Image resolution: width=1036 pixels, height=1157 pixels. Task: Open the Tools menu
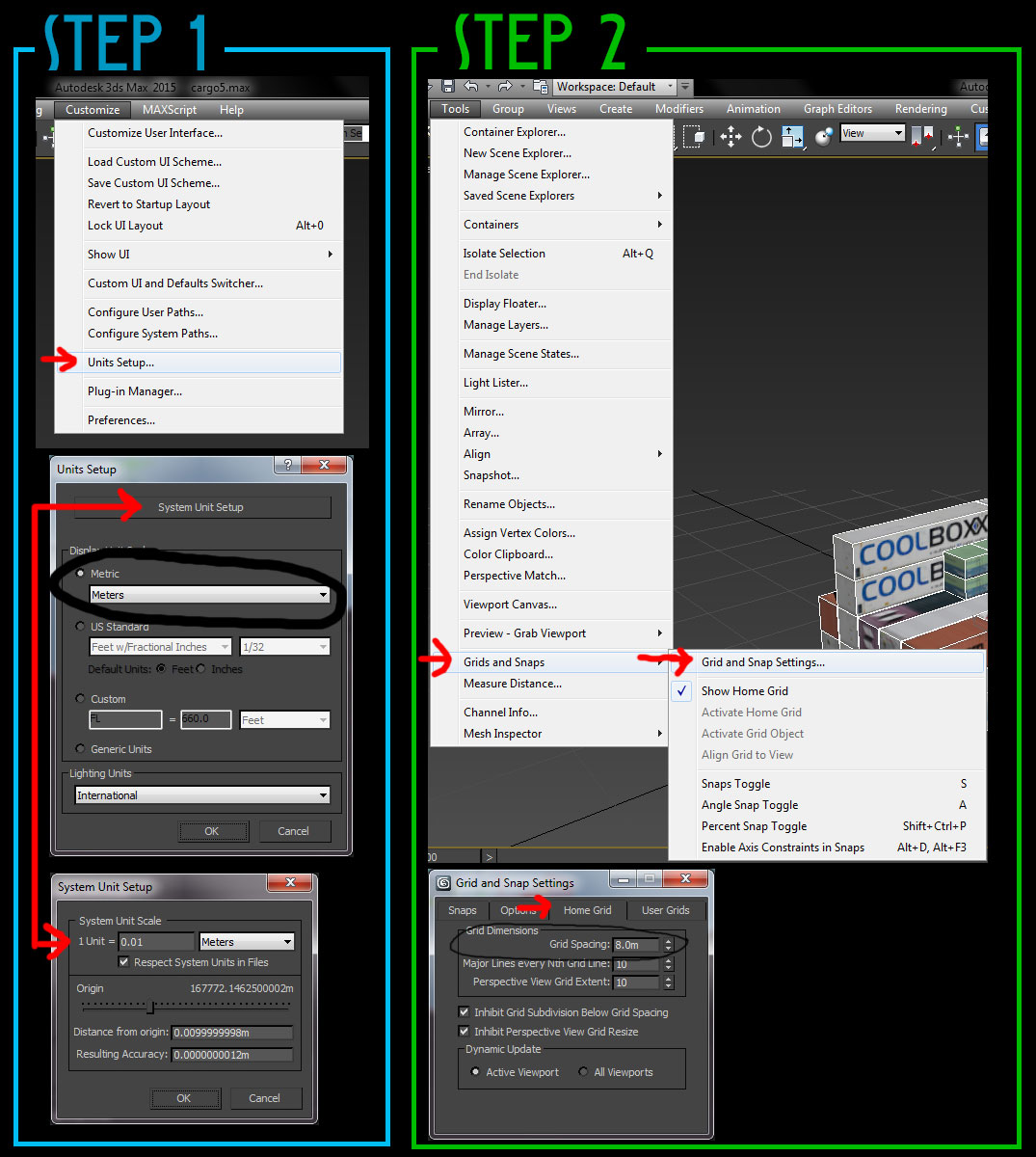click(456, 109)
